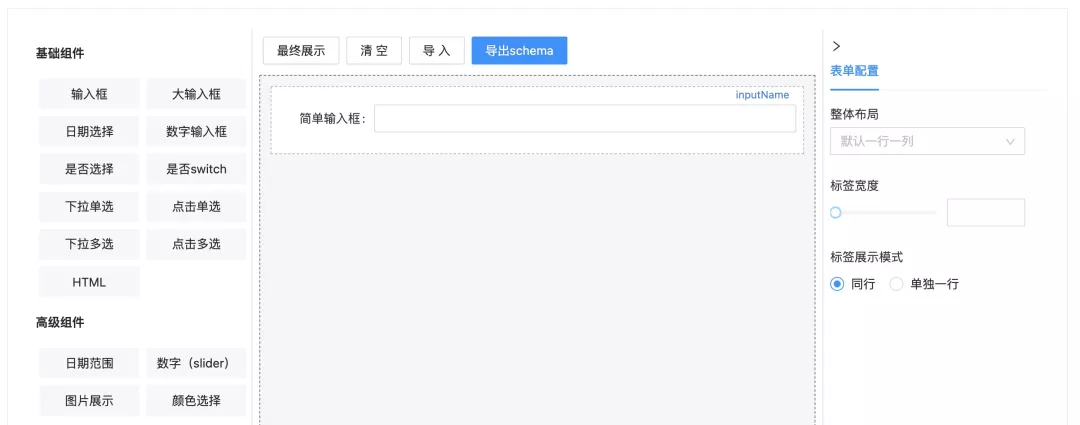The height and width of the screenshot is (425, 1080).
Task: Add the HTML component
Action: (89, 282)
